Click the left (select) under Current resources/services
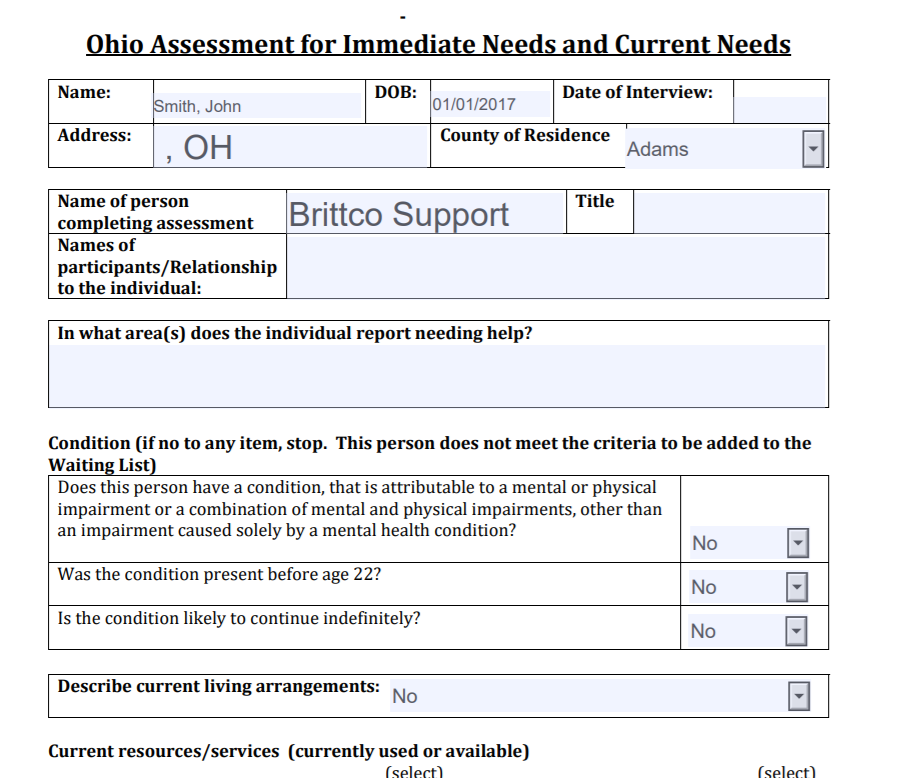The width and height of the screenshot is (897, 778). pyautogui.click(x=414, y=772)
